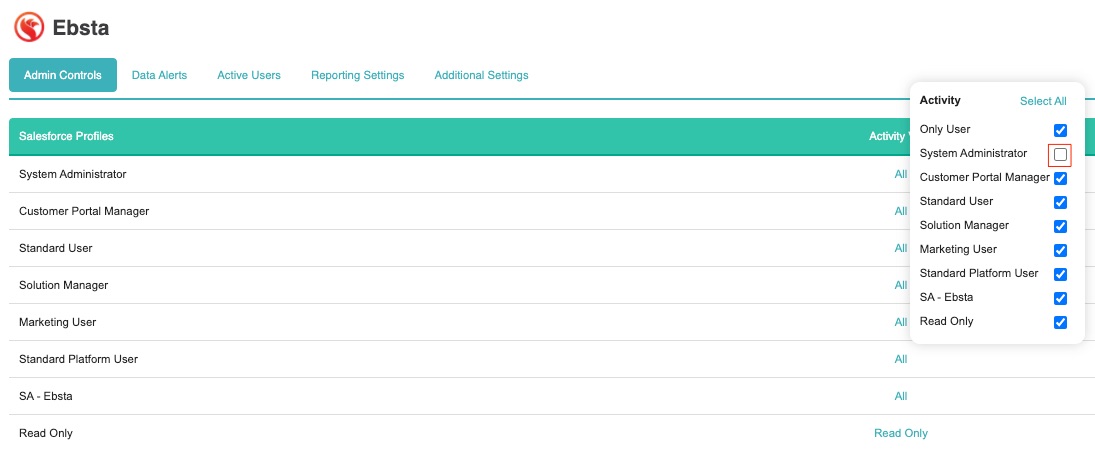This screenshot has width=1095, height=455.
Task: Uncheck the Standard Platform User checkbox
Action: point(1060,274)
